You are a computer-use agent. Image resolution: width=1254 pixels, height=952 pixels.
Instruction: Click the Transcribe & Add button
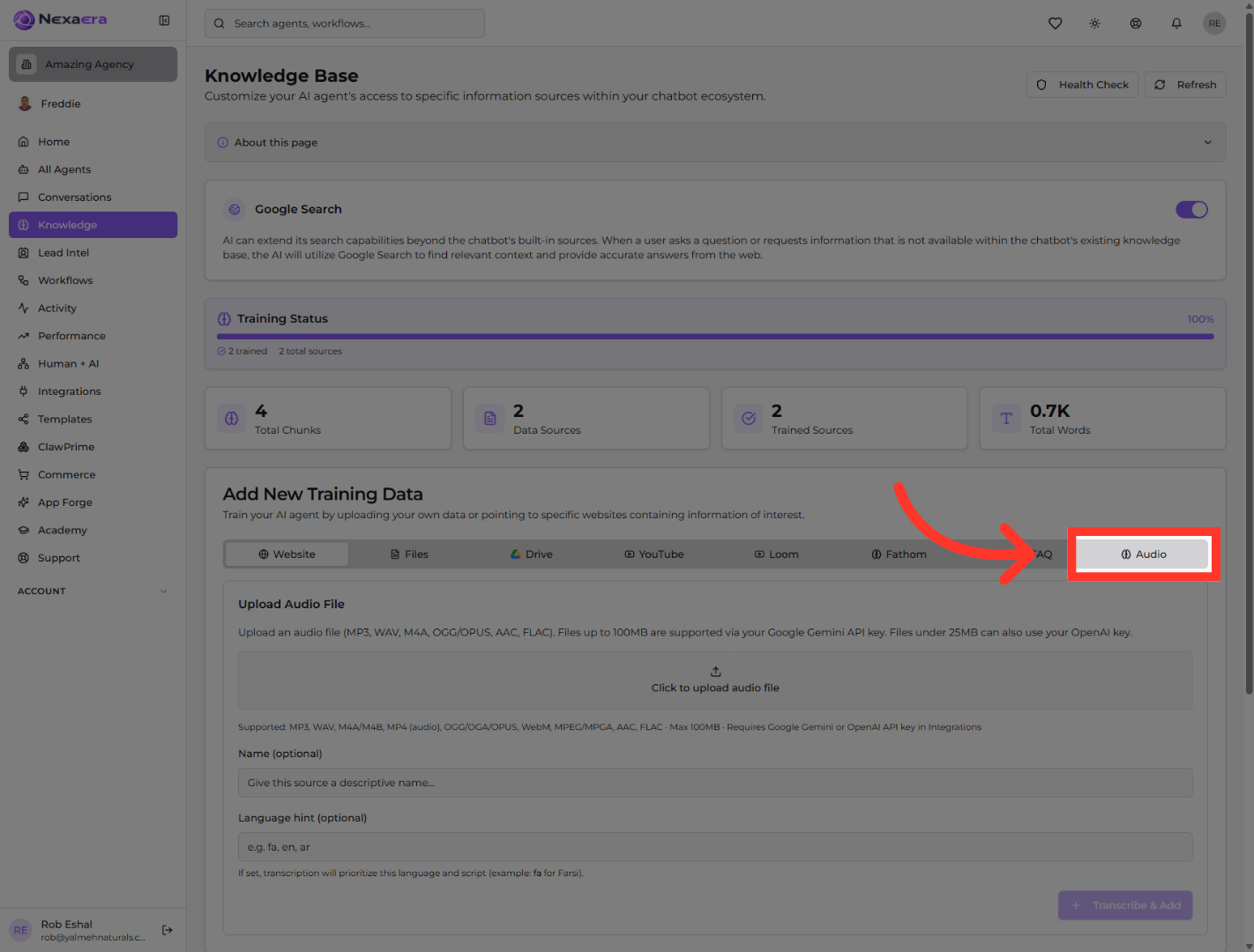(x=1125, y=905)
